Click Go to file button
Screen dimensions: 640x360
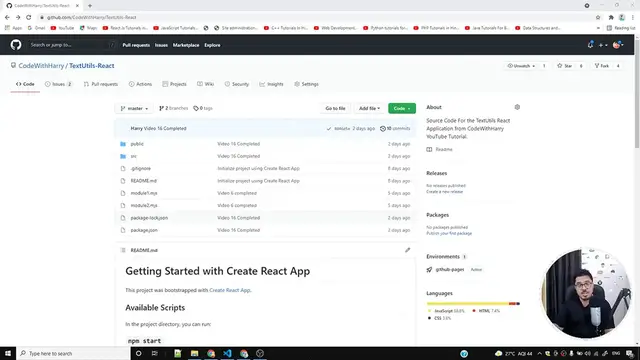tap(335, 108)
